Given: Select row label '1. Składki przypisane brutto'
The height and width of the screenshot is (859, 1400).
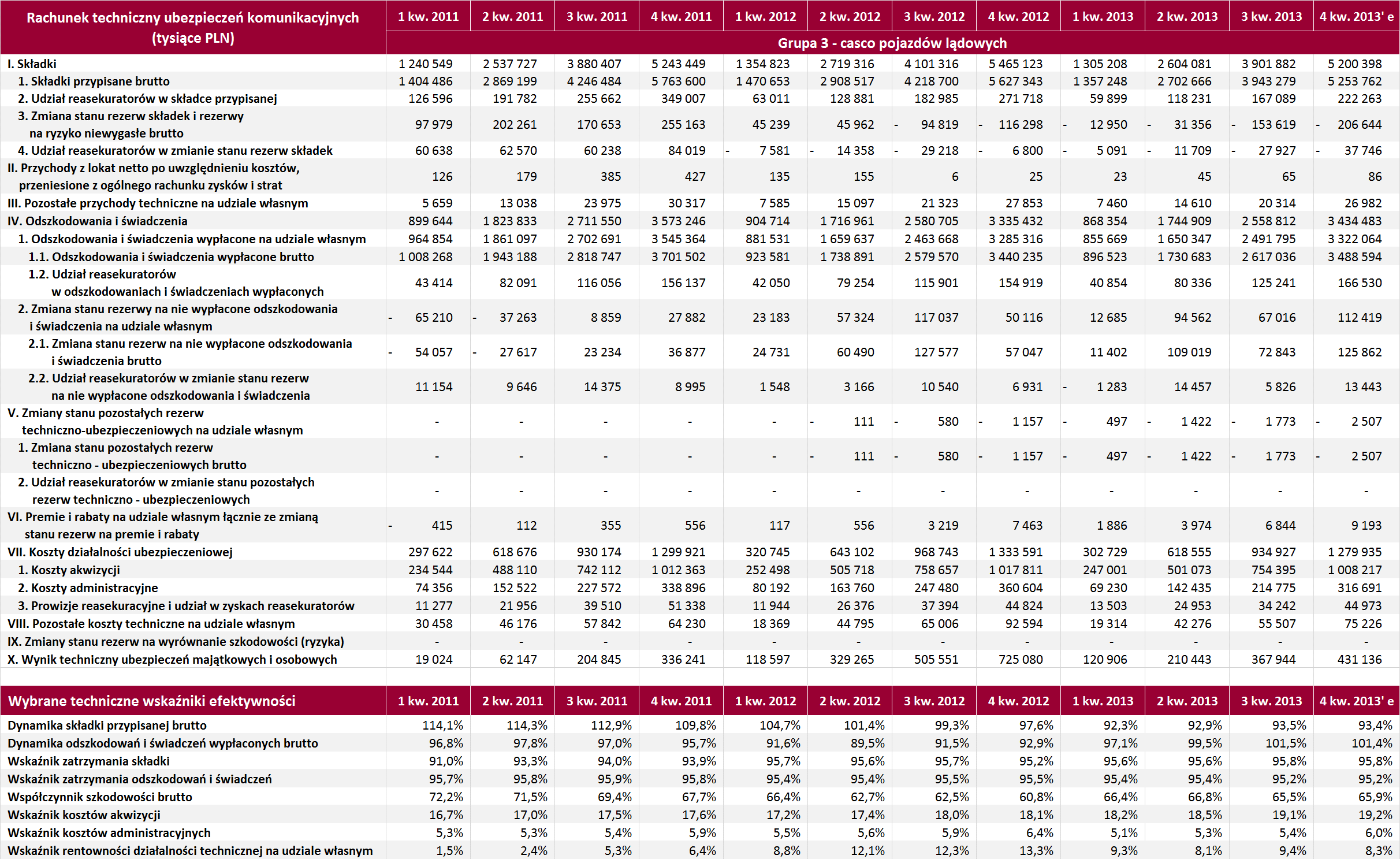Looking at the screenshot, I should [94, 81].
